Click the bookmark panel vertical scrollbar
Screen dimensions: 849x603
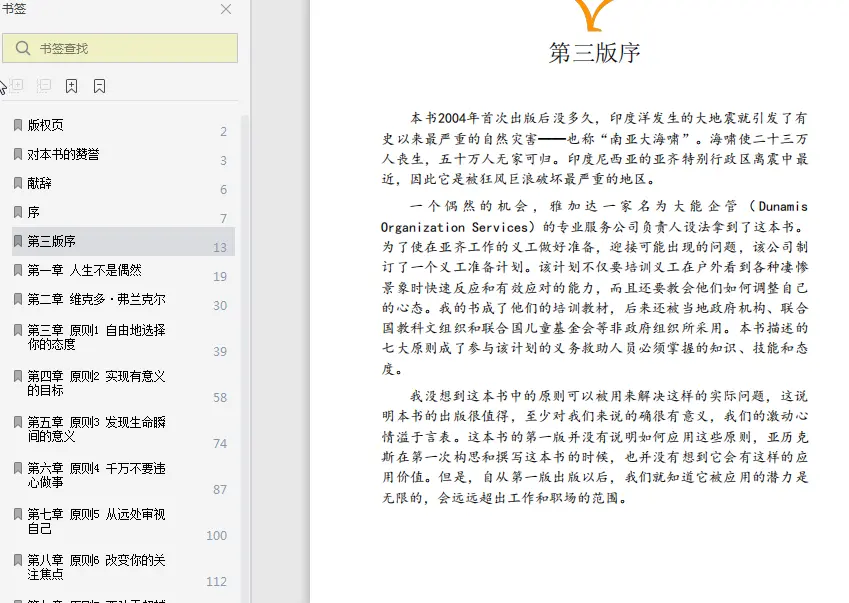[x=245, y=358]
